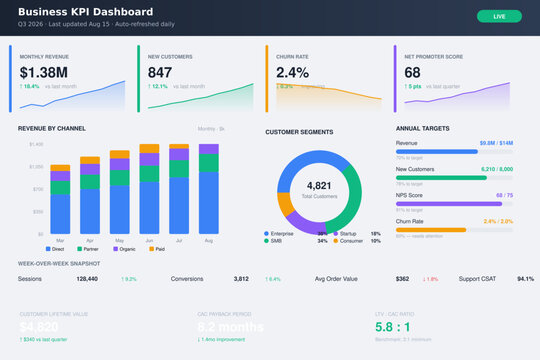Image resolution: width=540 pixels, height=360 pixels.
Task: Click the purple Organic legend swatch
Action: pos(116,249)
